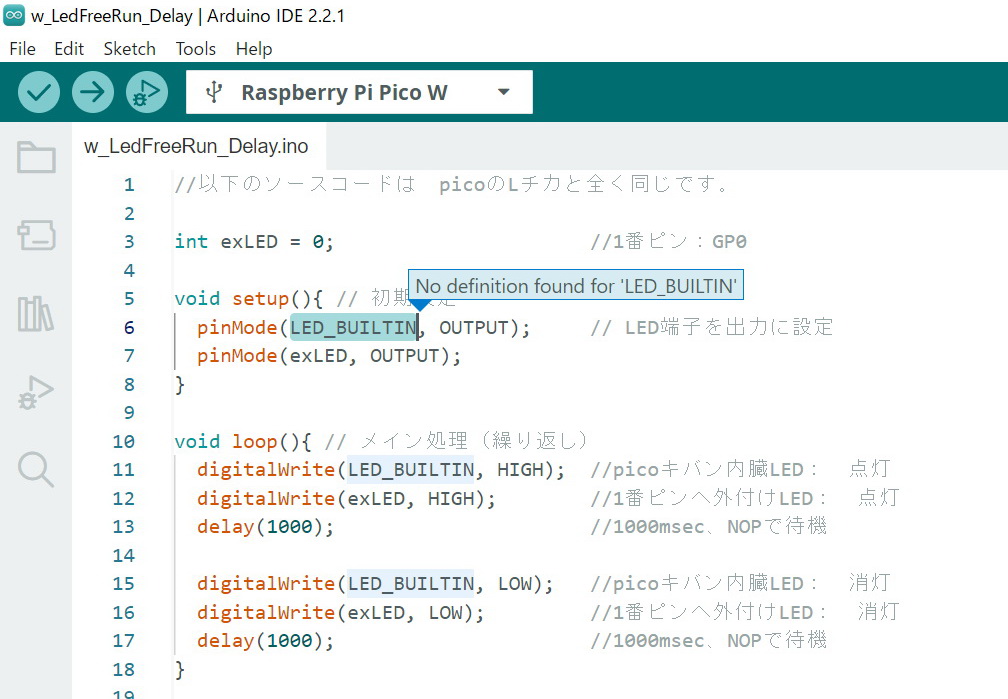Click the line 17 '1000msec' comment
The image size is (1008, 699).
coord(708,640)
